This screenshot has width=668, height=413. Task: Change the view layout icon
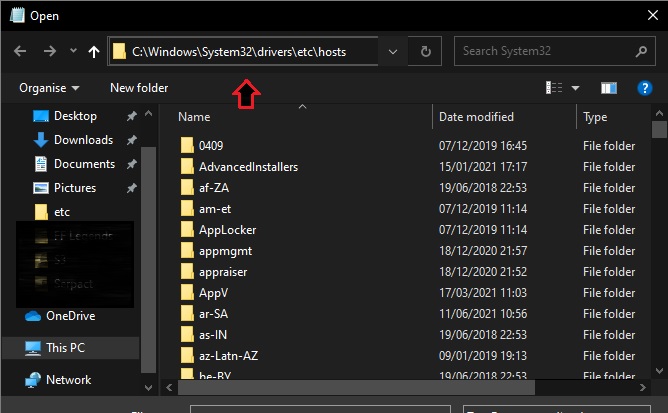(554, 88)
